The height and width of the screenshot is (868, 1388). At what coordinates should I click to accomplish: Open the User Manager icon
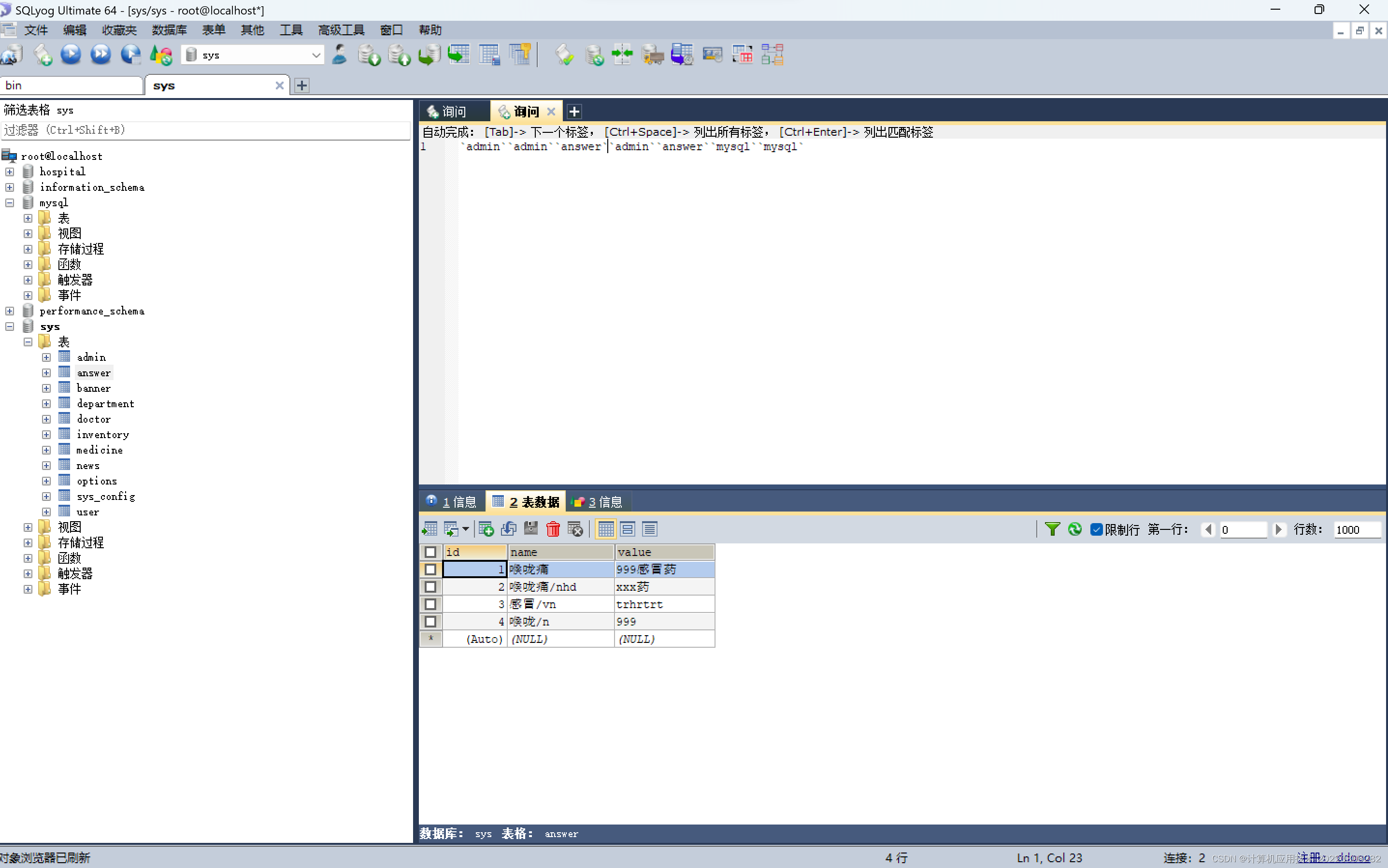pos(339,55)
